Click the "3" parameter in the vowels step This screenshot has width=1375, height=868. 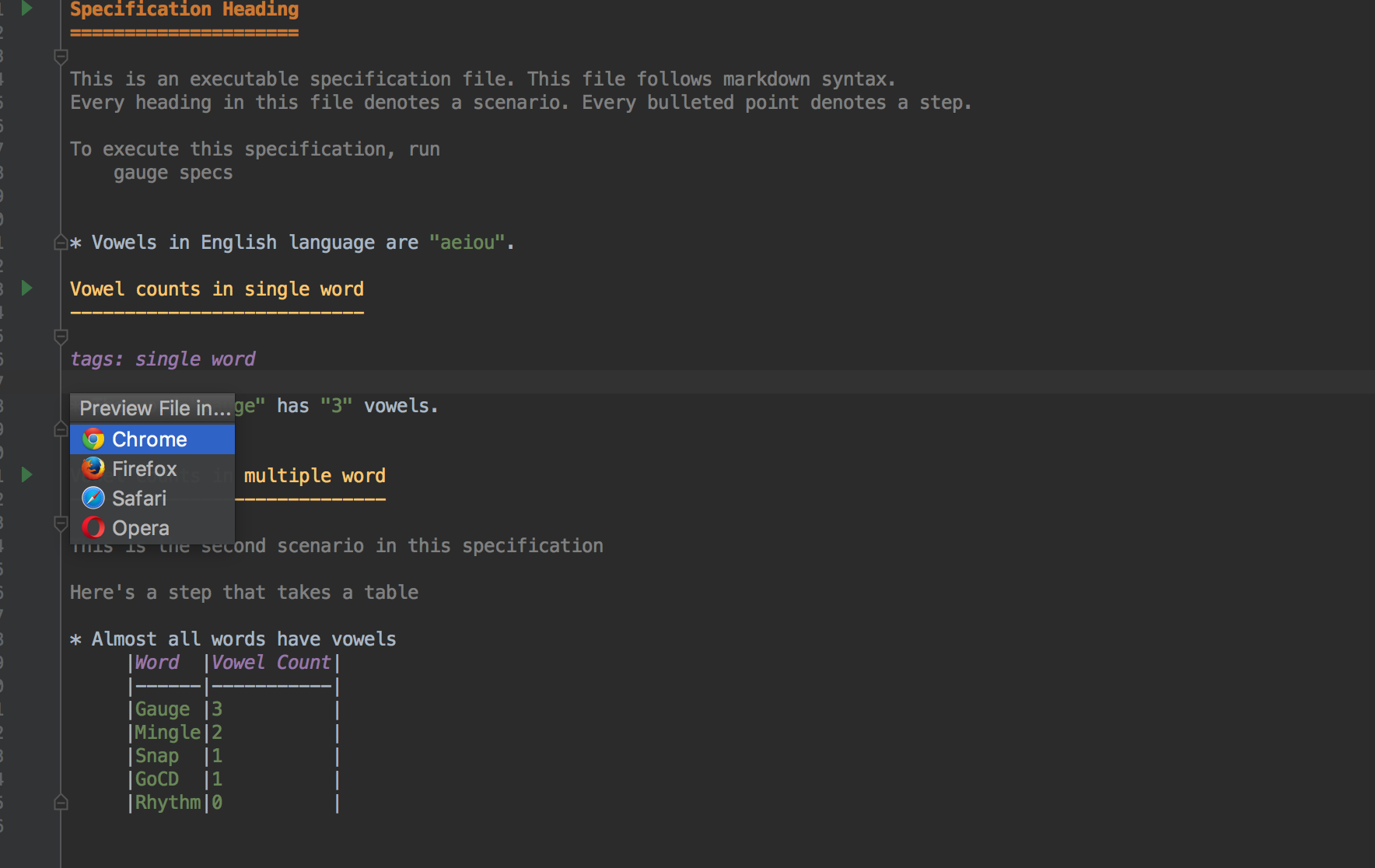(x=337, y=406)
